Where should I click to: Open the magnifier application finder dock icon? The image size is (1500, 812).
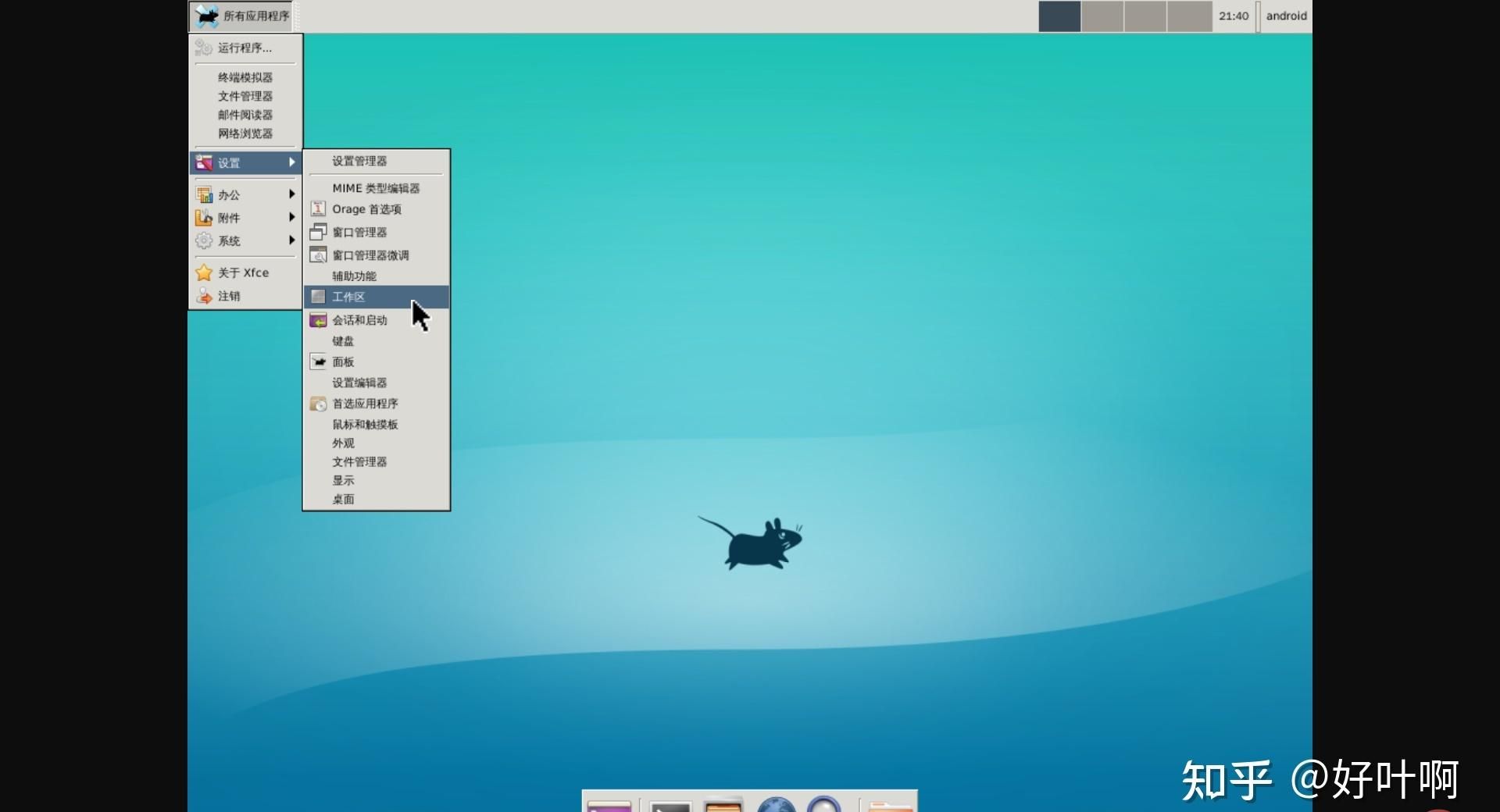pos(824,804)
